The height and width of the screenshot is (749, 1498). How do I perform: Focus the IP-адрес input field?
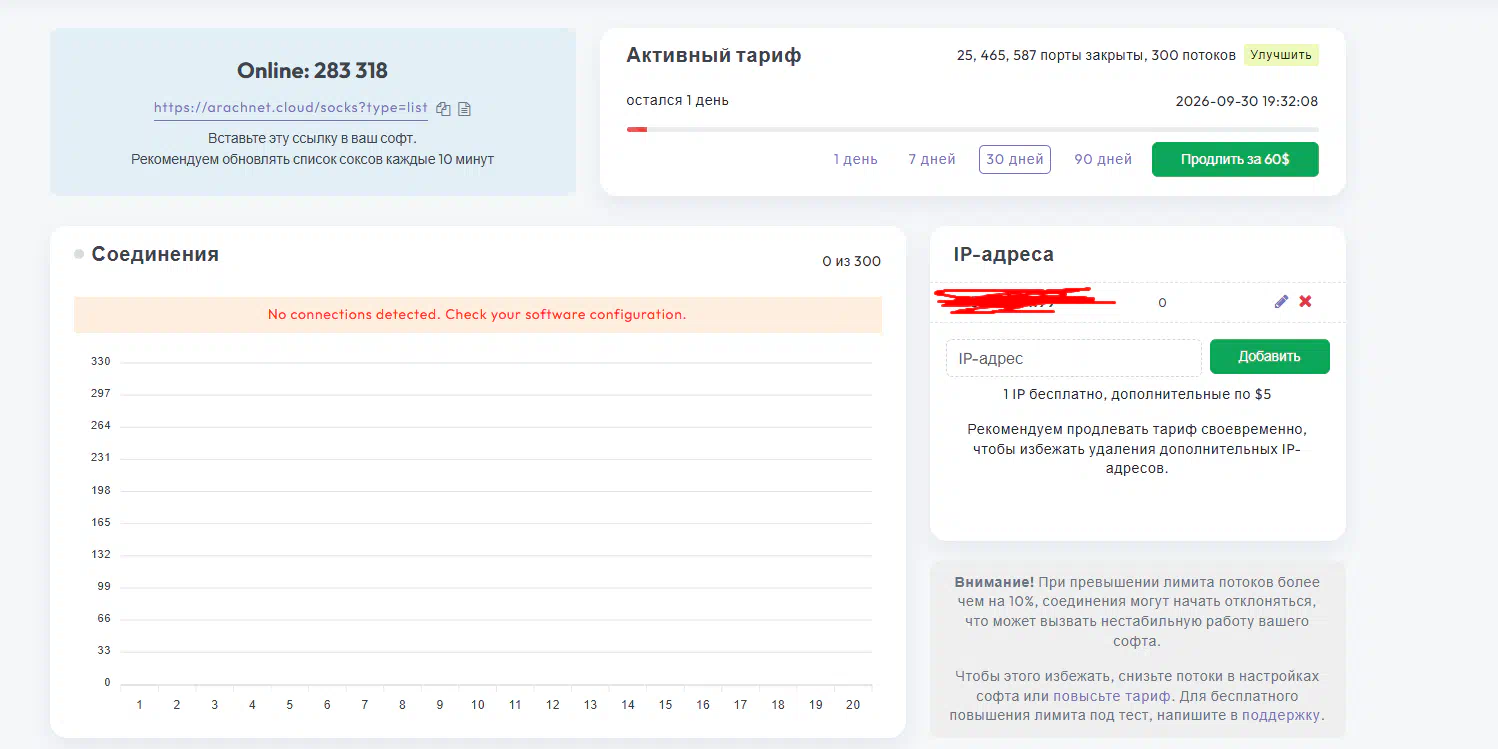(x=1073, y=358)
